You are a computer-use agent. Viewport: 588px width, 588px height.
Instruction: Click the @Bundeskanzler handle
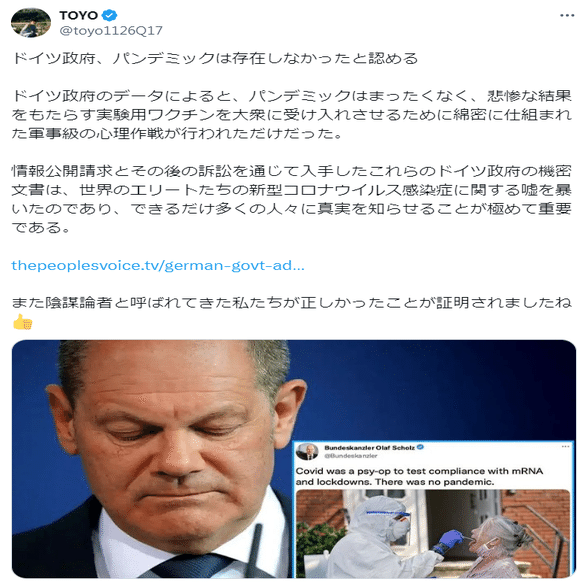351,456
